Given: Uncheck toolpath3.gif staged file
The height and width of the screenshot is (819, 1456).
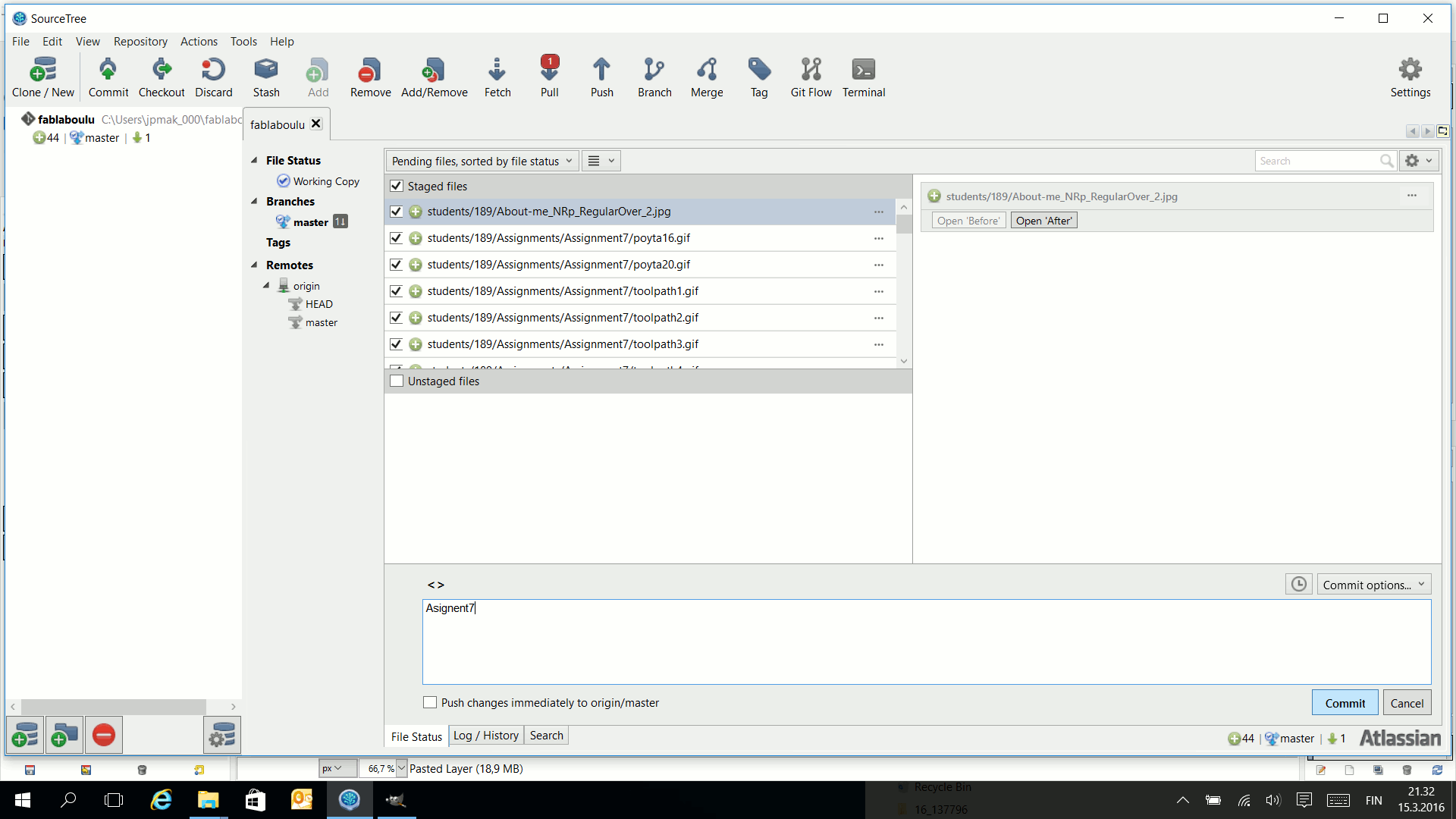Looking at the screenshot, I should coord(396,344).
